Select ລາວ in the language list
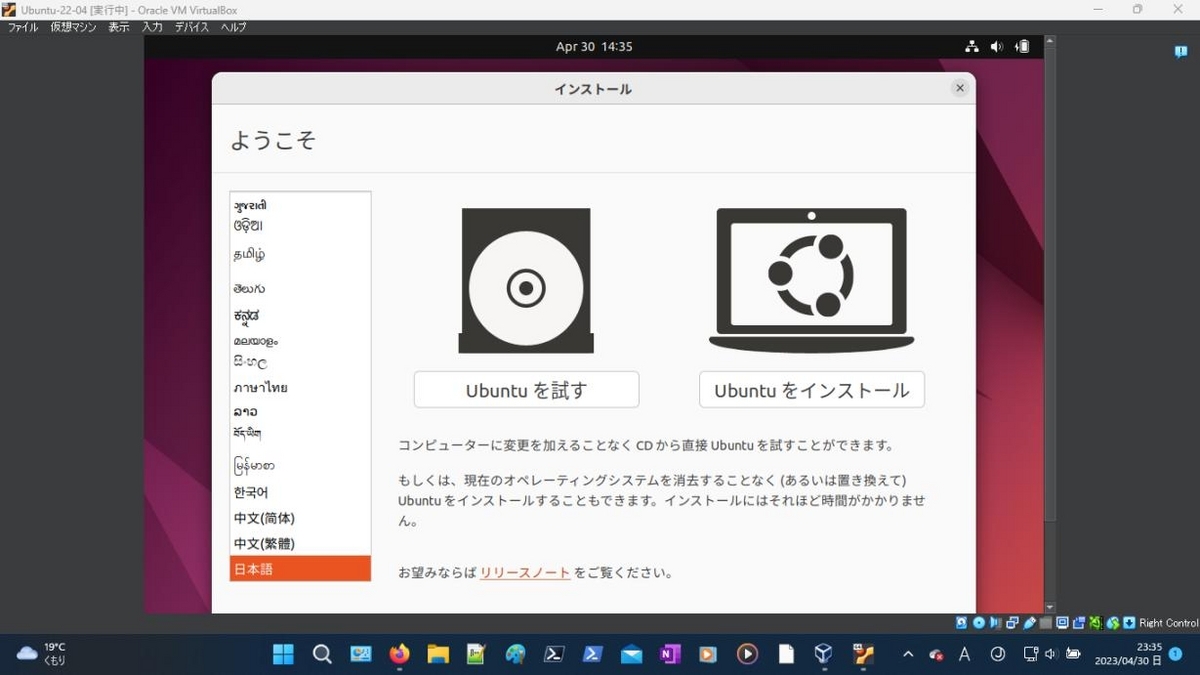 click(300, 411)
